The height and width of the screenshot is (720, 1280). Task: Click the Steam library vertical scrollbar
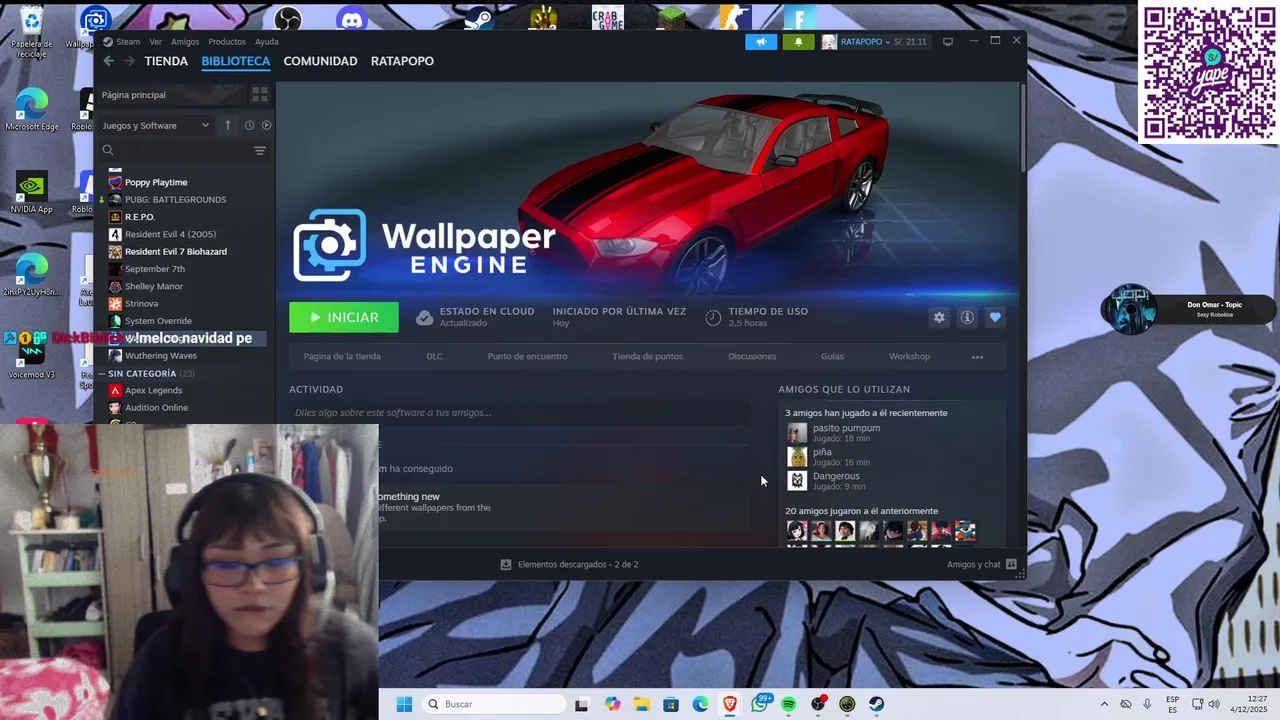1022,128
